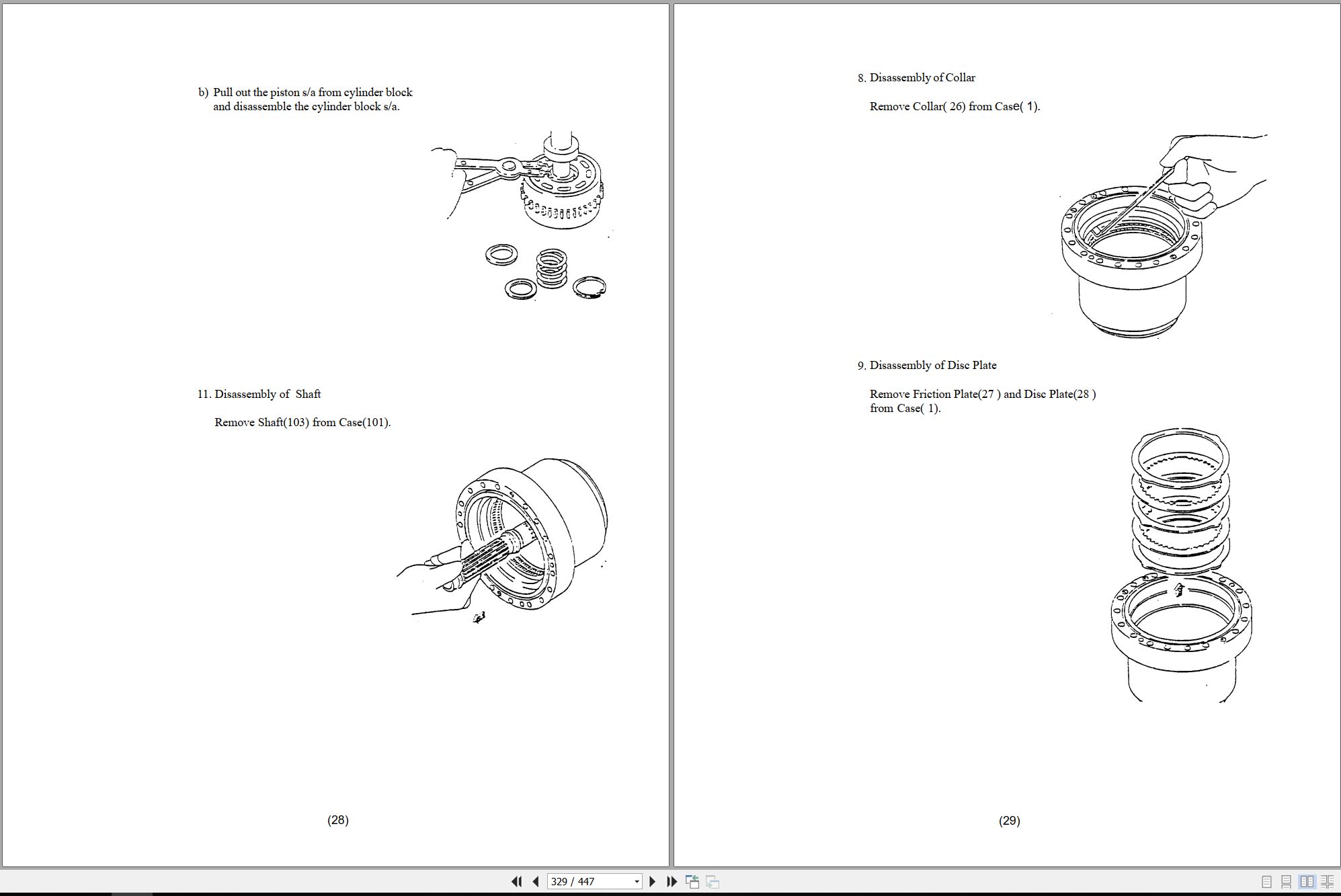Click the go-to-next-view icon
The height and width of the screenshot is (896, 1341).
point(713,881)
